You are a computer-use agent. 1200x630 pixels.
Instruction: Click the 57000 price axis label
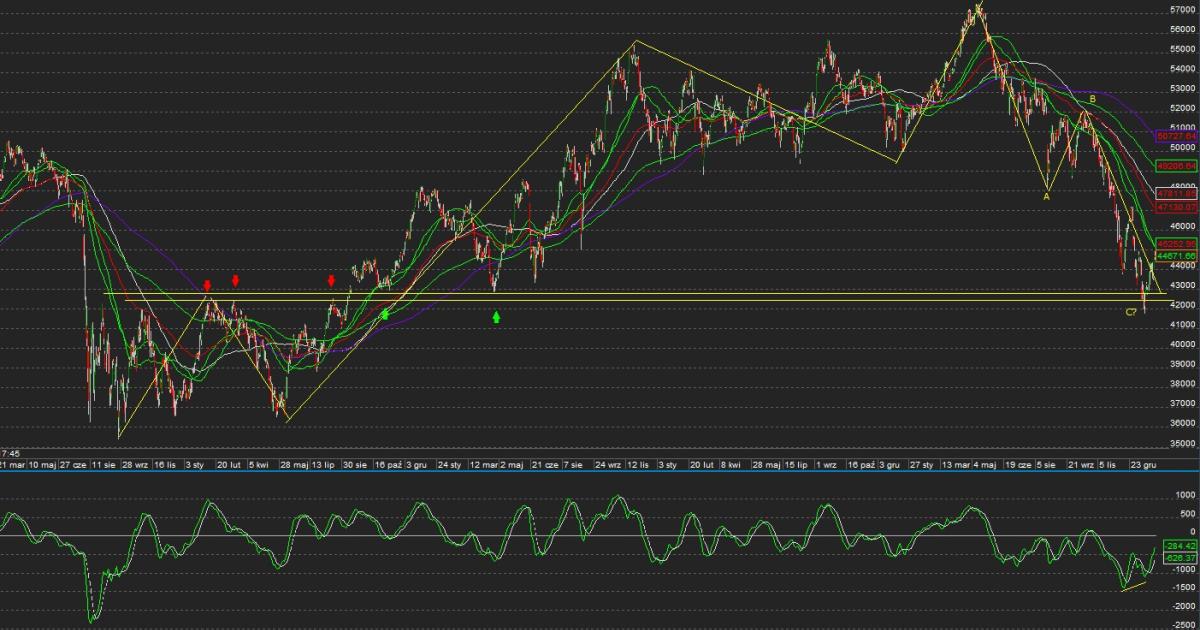[x=1182, y=9]
